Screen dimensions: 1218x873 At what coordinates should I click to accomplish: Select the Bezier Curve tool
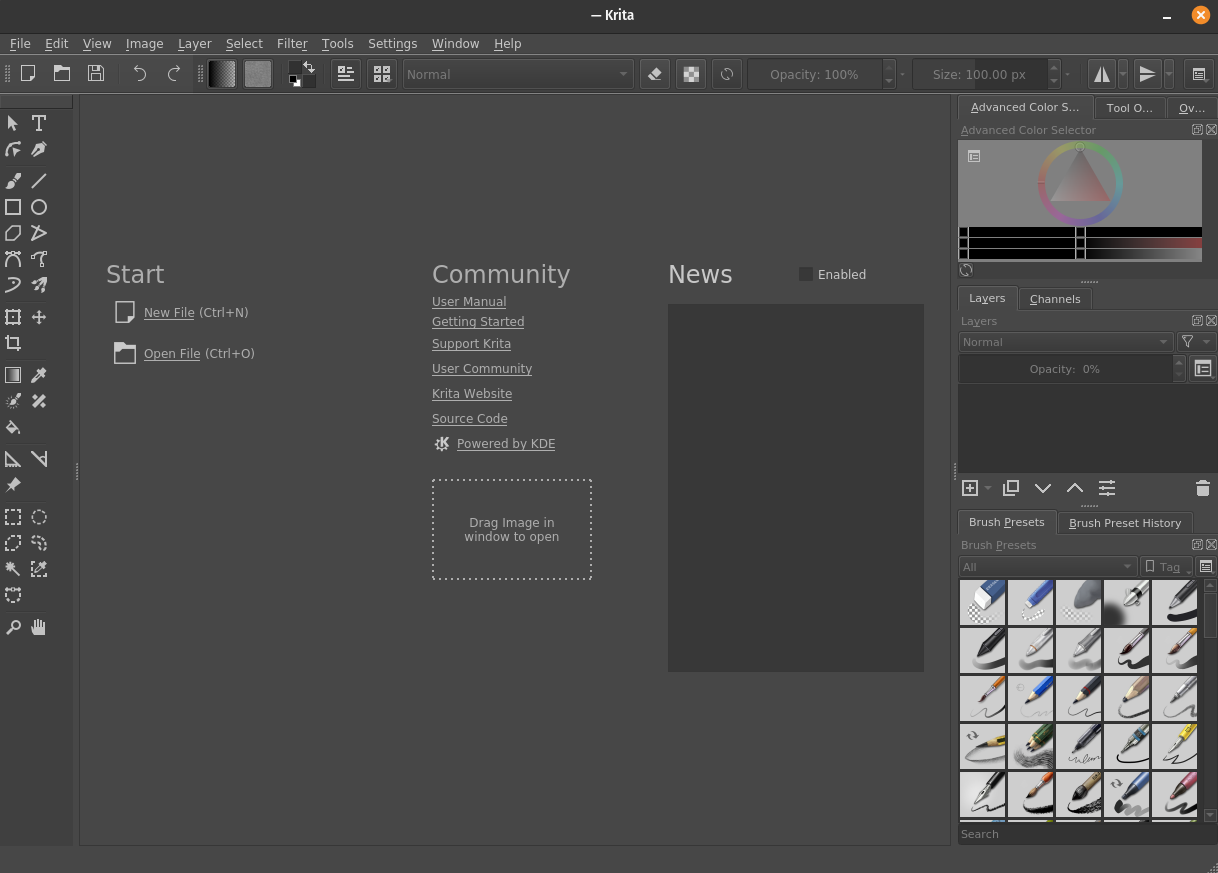(13, 259)
